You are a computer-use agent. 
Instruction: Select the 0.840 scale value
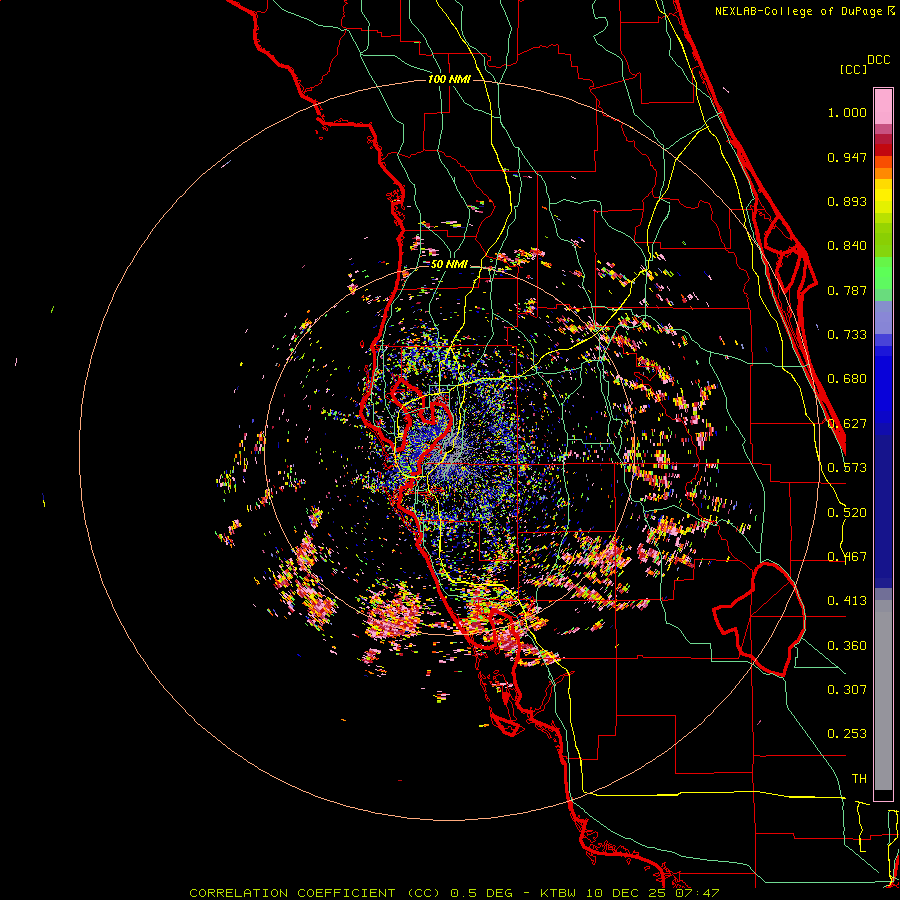tap(847, 246)
